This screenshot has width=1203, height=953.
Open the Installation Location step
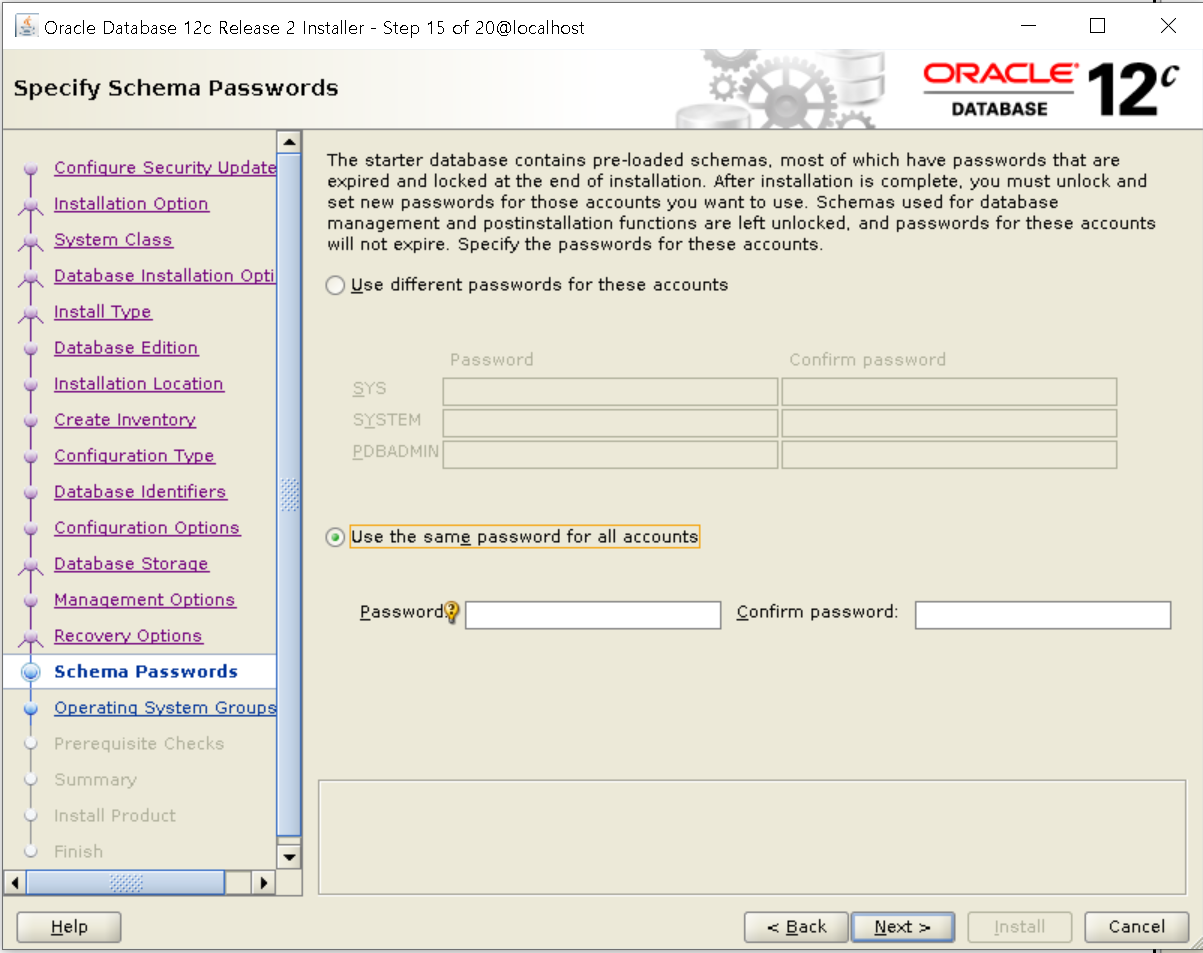click(139, 384)
